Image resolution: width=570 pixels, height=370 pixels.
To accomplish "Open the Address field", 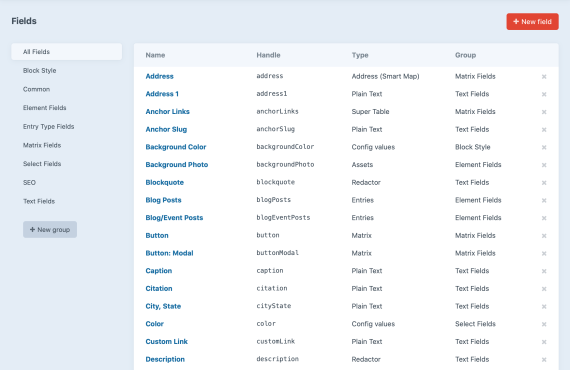I will click(x=159, y=76).
